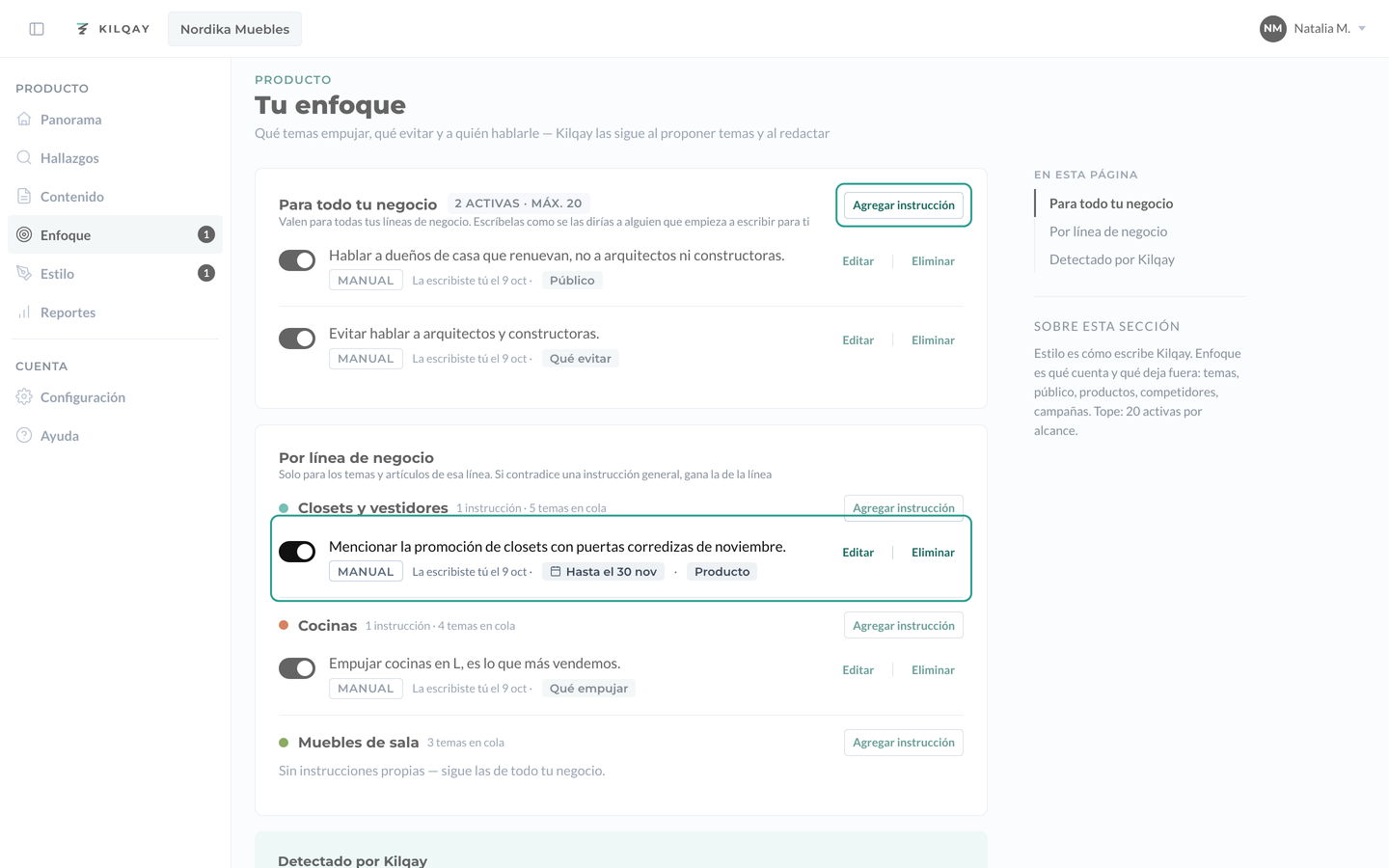Viewport: 1389px width, 868px height.
Task: Open Hallazgos via its magnifier icon
Action: tap(24, 157)
